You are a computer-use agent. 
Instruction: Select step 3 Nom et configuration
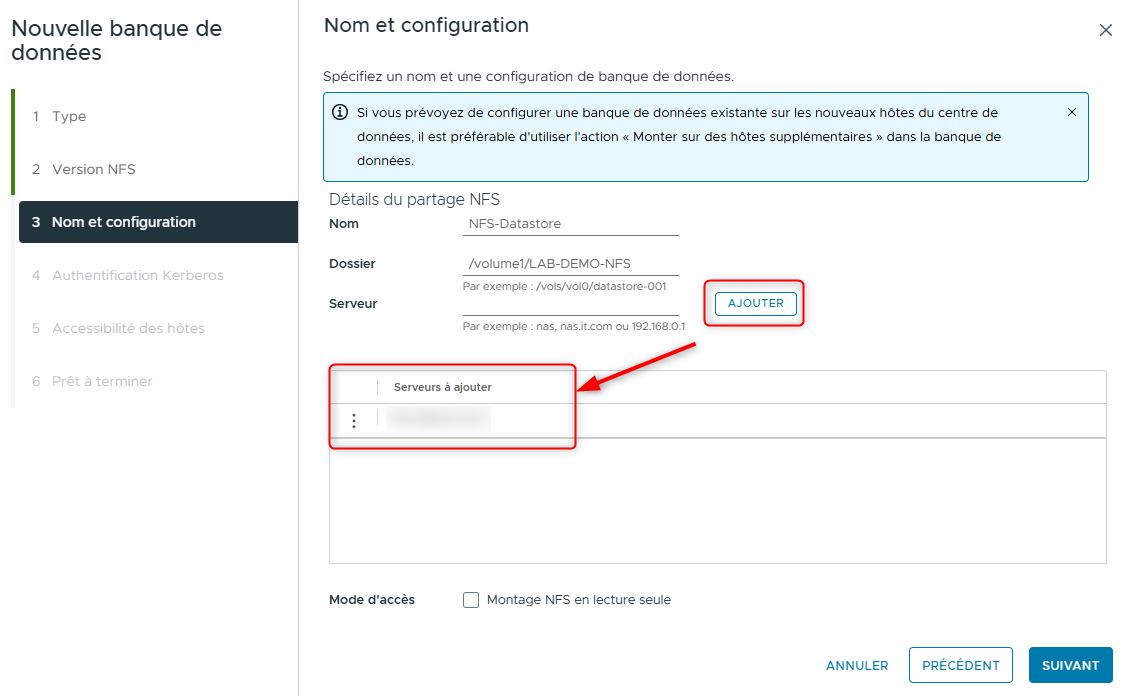[x=123, y=222]
